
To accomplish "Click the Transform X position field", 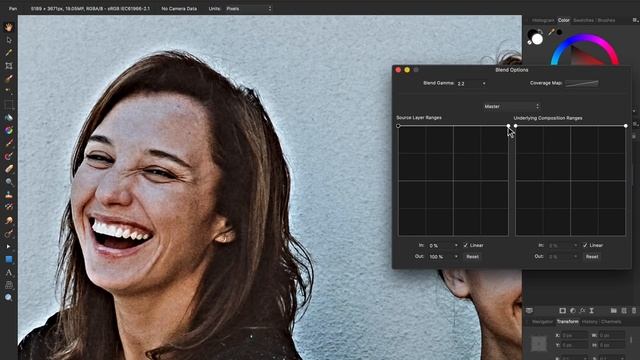I will [575, 335].
